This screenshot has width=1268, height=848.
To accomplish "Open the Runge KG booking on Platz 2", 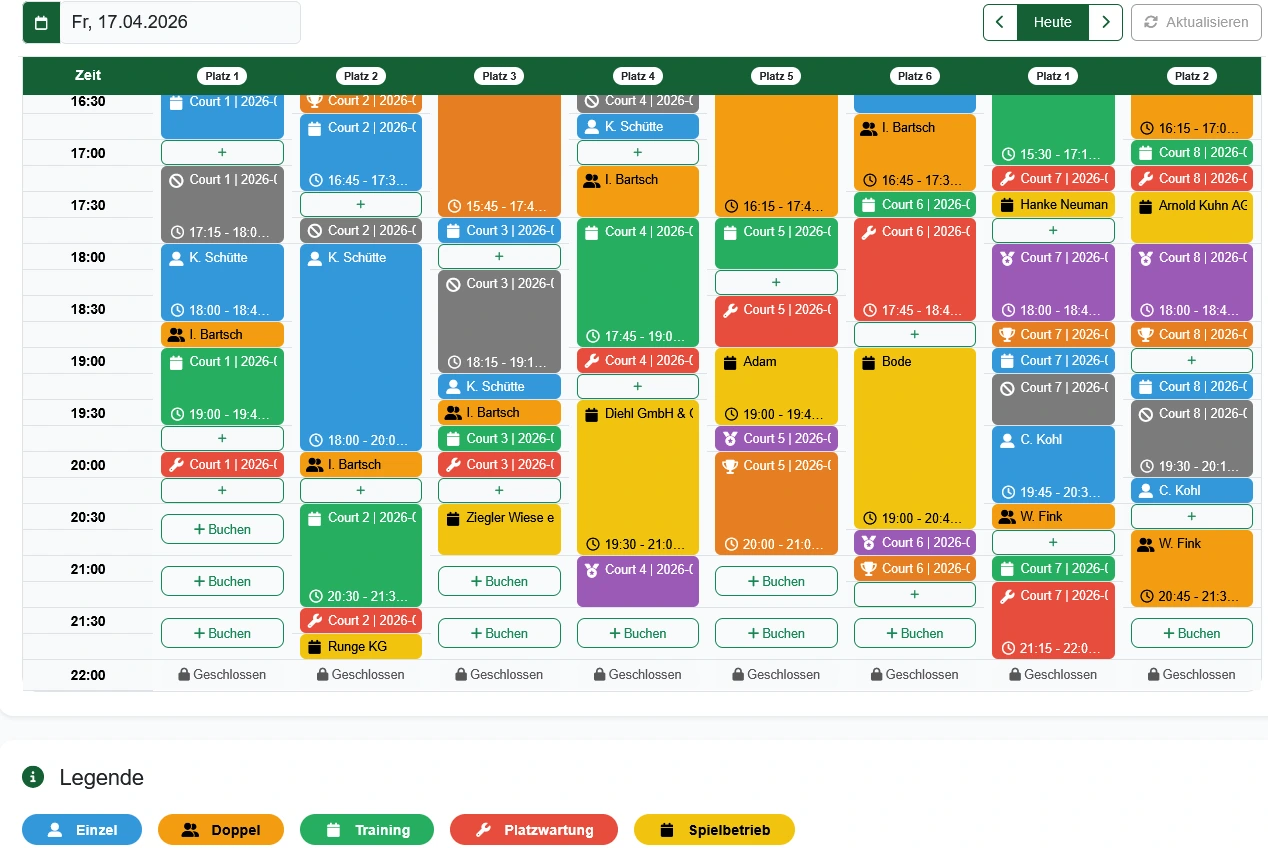I will point(361,647).
